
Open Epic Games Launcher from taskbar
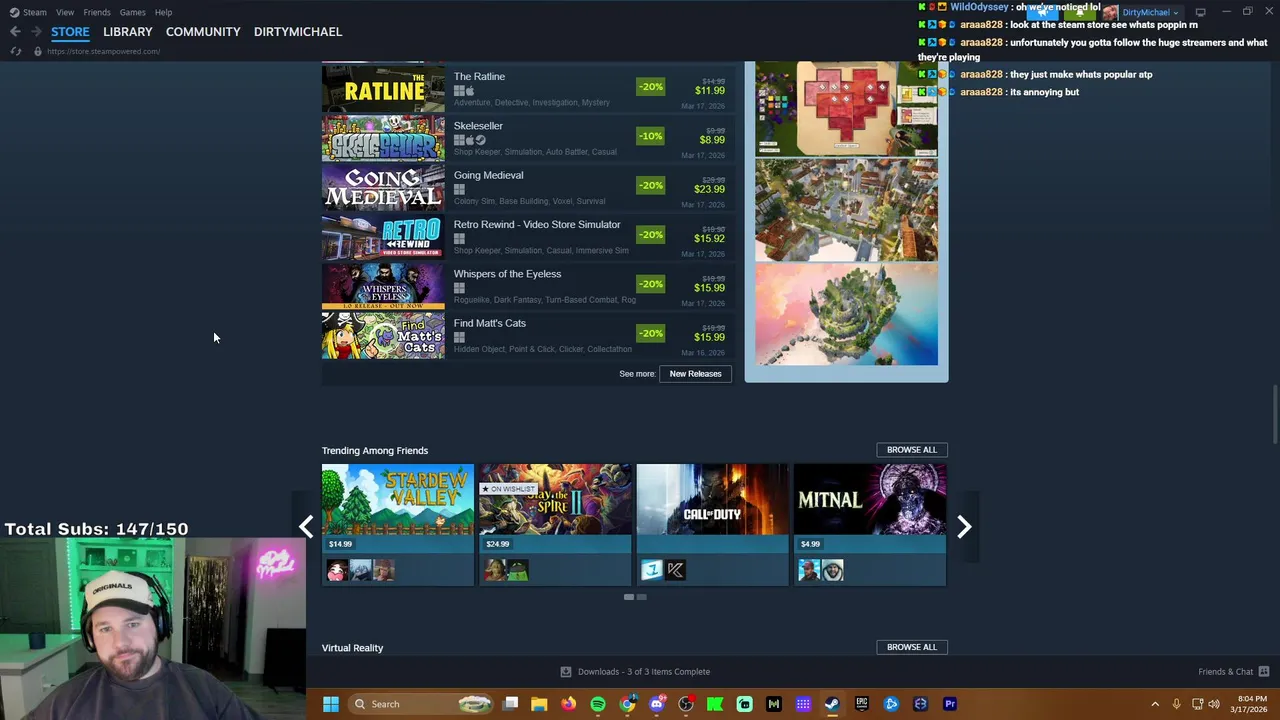click(x=862, y=704)
